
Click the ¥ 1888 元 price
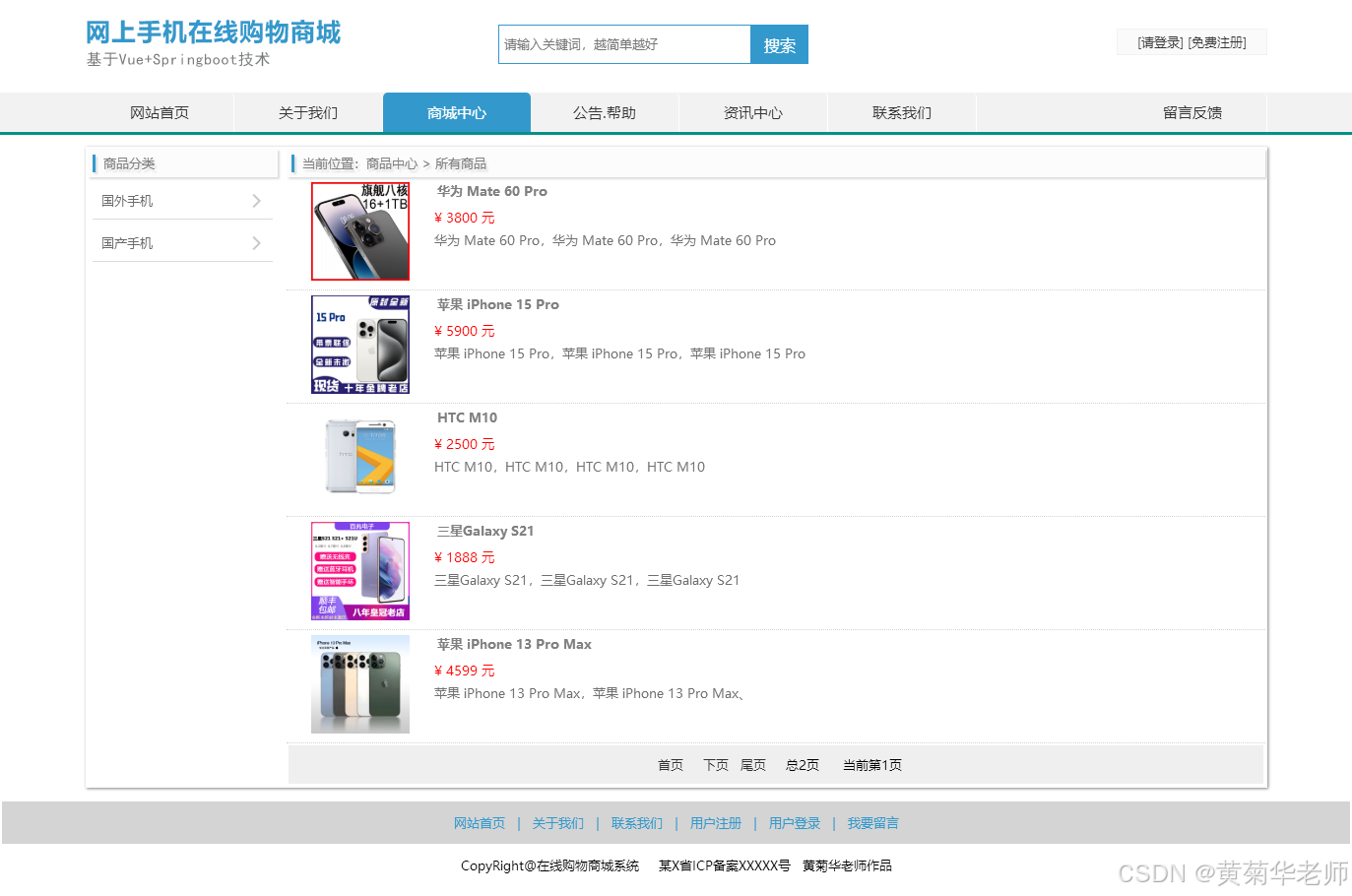(465, 557)
